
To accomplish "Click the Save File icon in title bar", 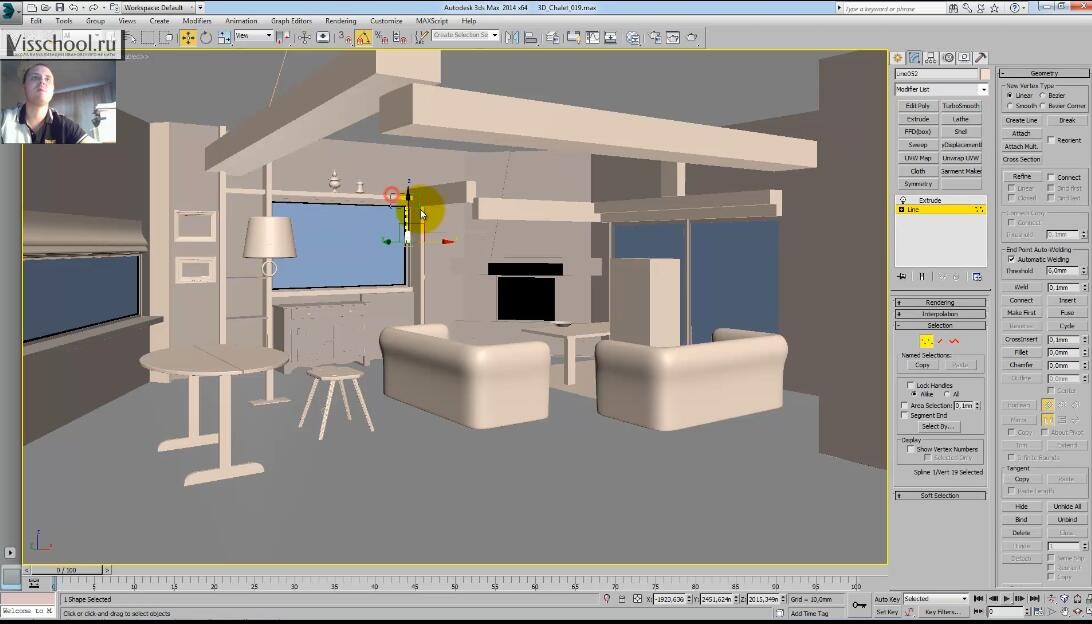I will [x=59, y=8].
